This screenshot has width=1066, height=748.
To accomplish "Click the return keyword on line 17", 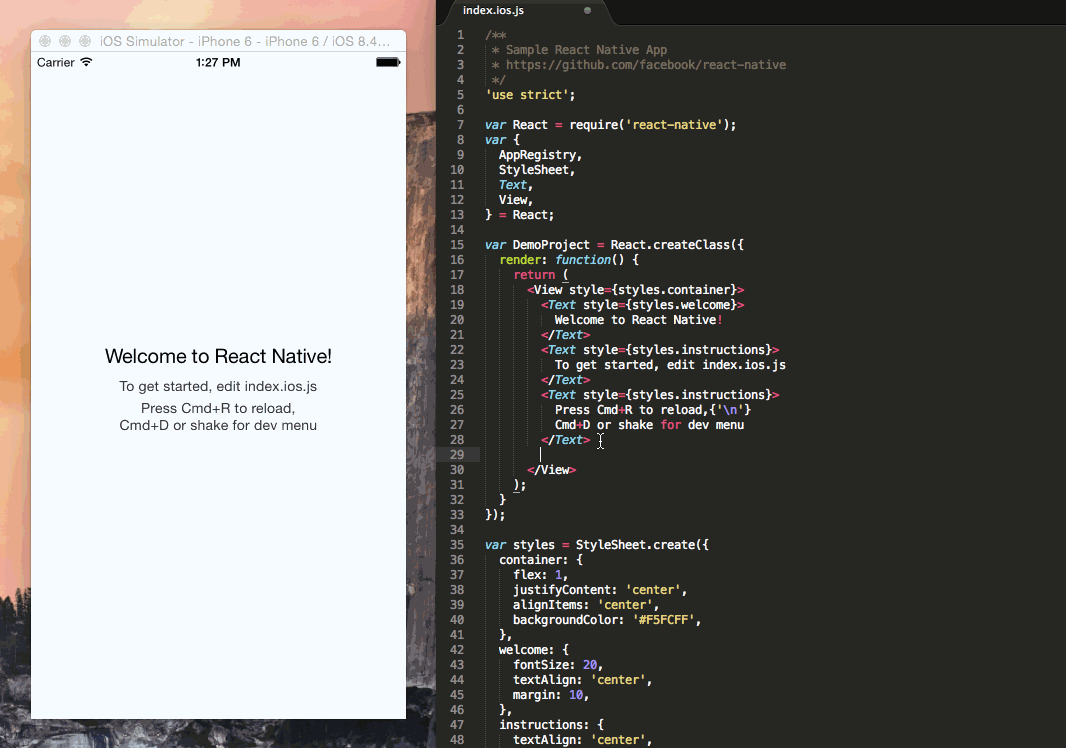I will 534,275.
